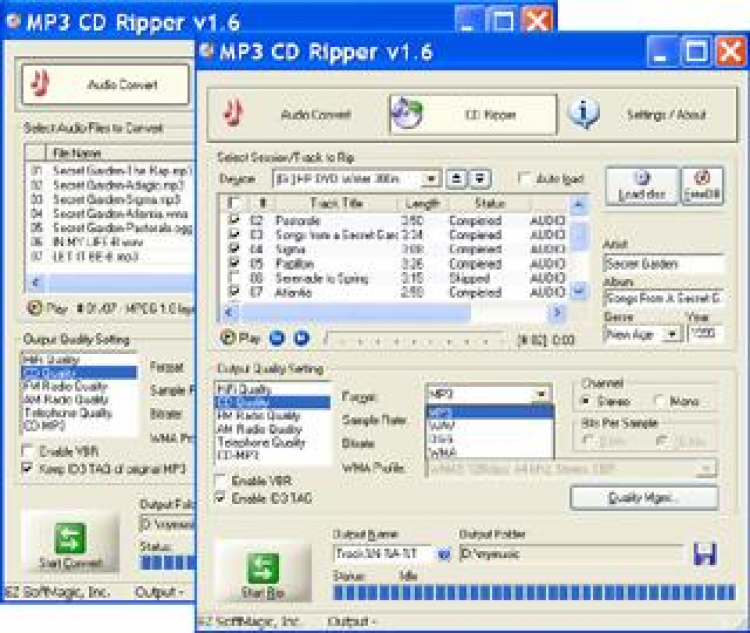The width and height of the screenshot is (750, 633).
Task: Open the Genre dropdown showing New Age
Action: (672, 334)
